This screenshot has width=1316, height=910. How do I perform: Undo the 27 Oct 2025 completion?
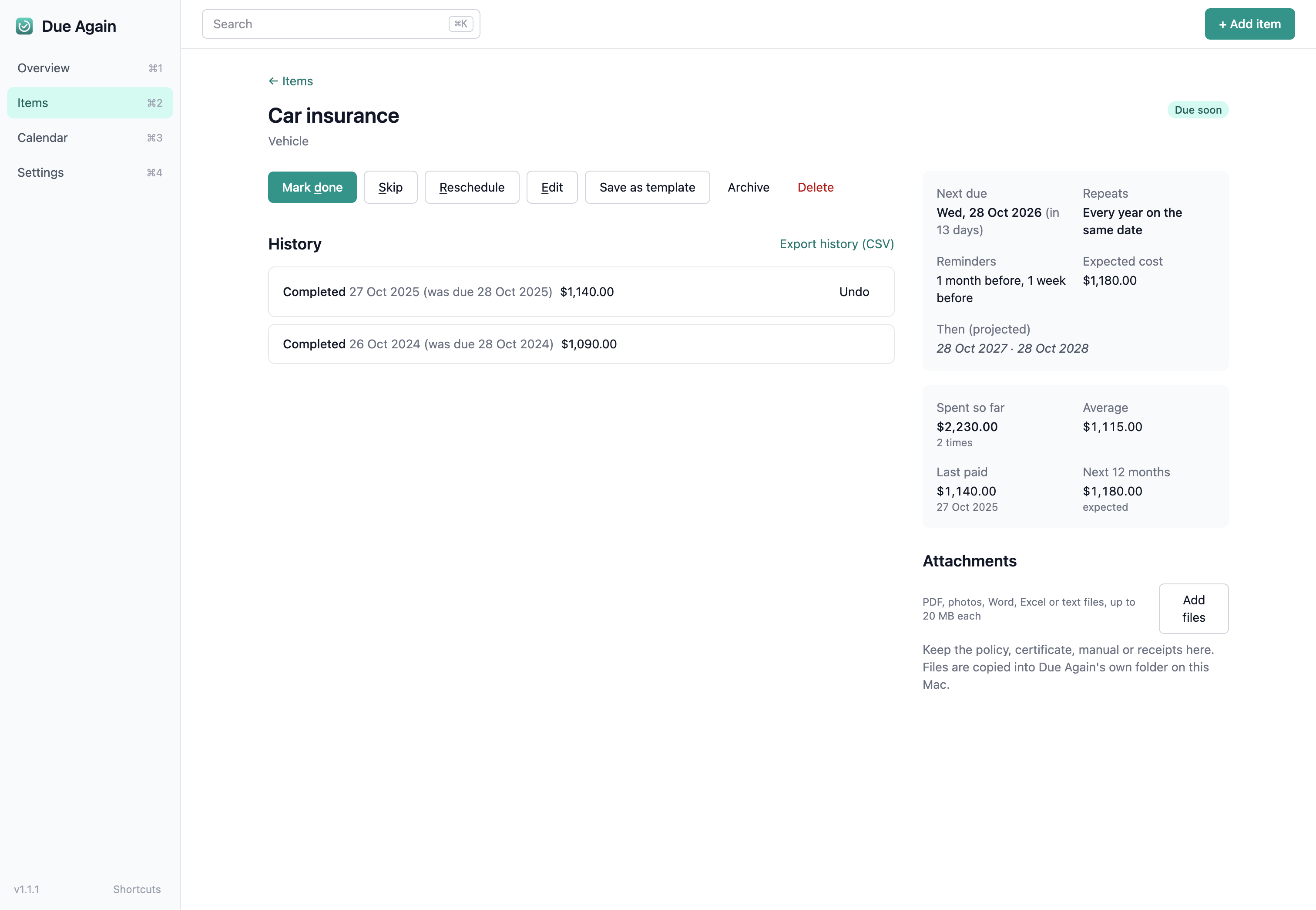click(854, 292)
